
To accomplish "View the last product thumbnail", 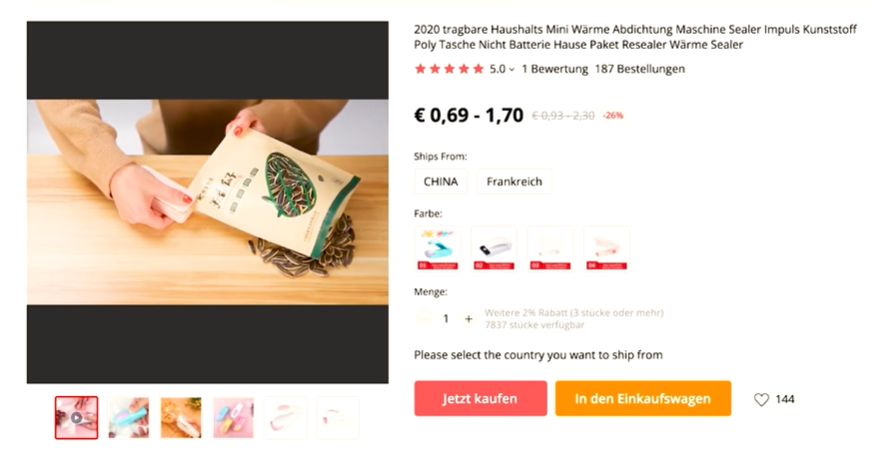I will click(x=337, y=417).
